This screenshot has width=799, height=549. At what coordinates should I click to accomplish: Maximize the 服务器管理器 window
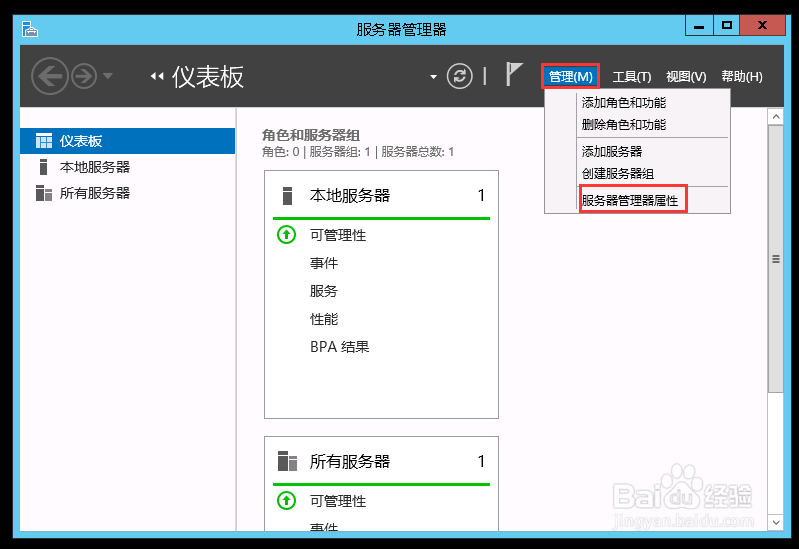click(x=727, y=25)
